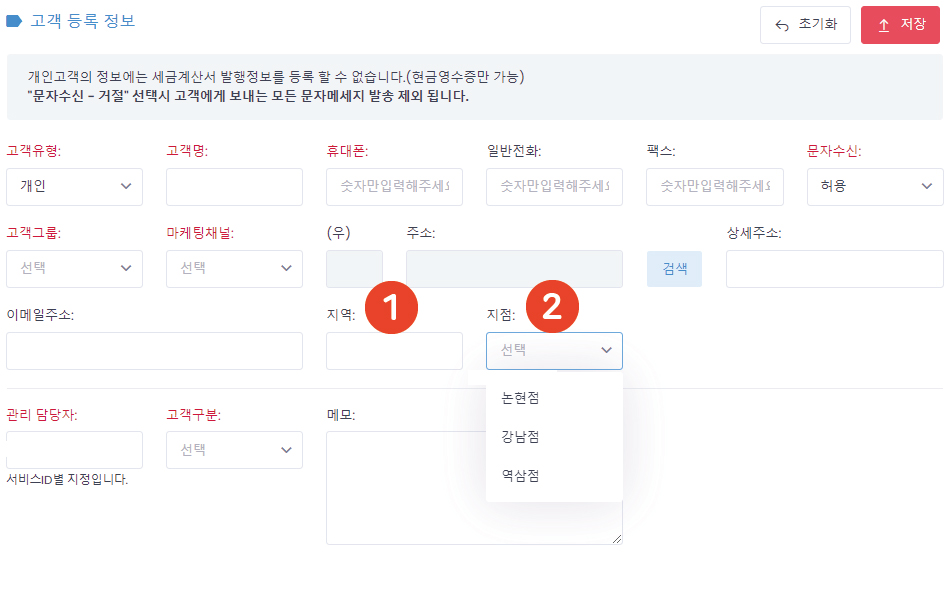Expand the 고객그룹 select box
This screenshot has width=947, height=612.
point(74,269)
